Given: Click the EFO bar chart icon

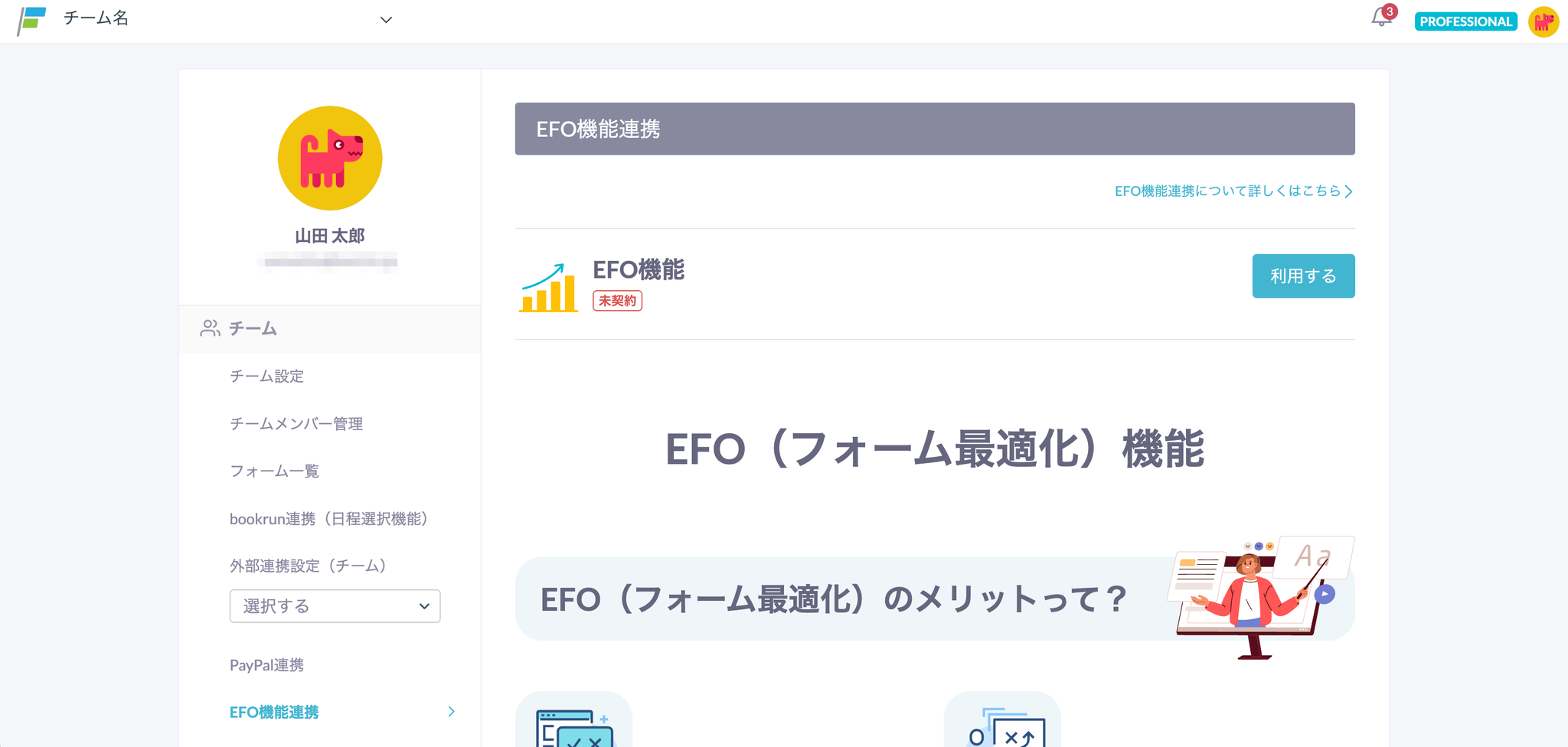Looking at the screenshot, I should point(549,288).
